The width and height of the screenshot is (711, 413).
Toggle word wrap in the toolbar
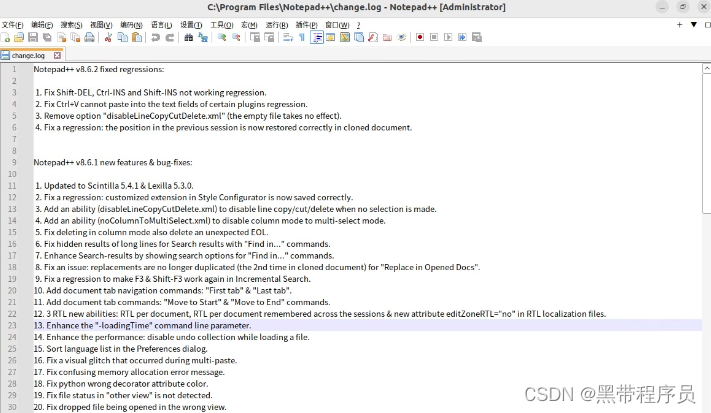(x=288, y=38)
